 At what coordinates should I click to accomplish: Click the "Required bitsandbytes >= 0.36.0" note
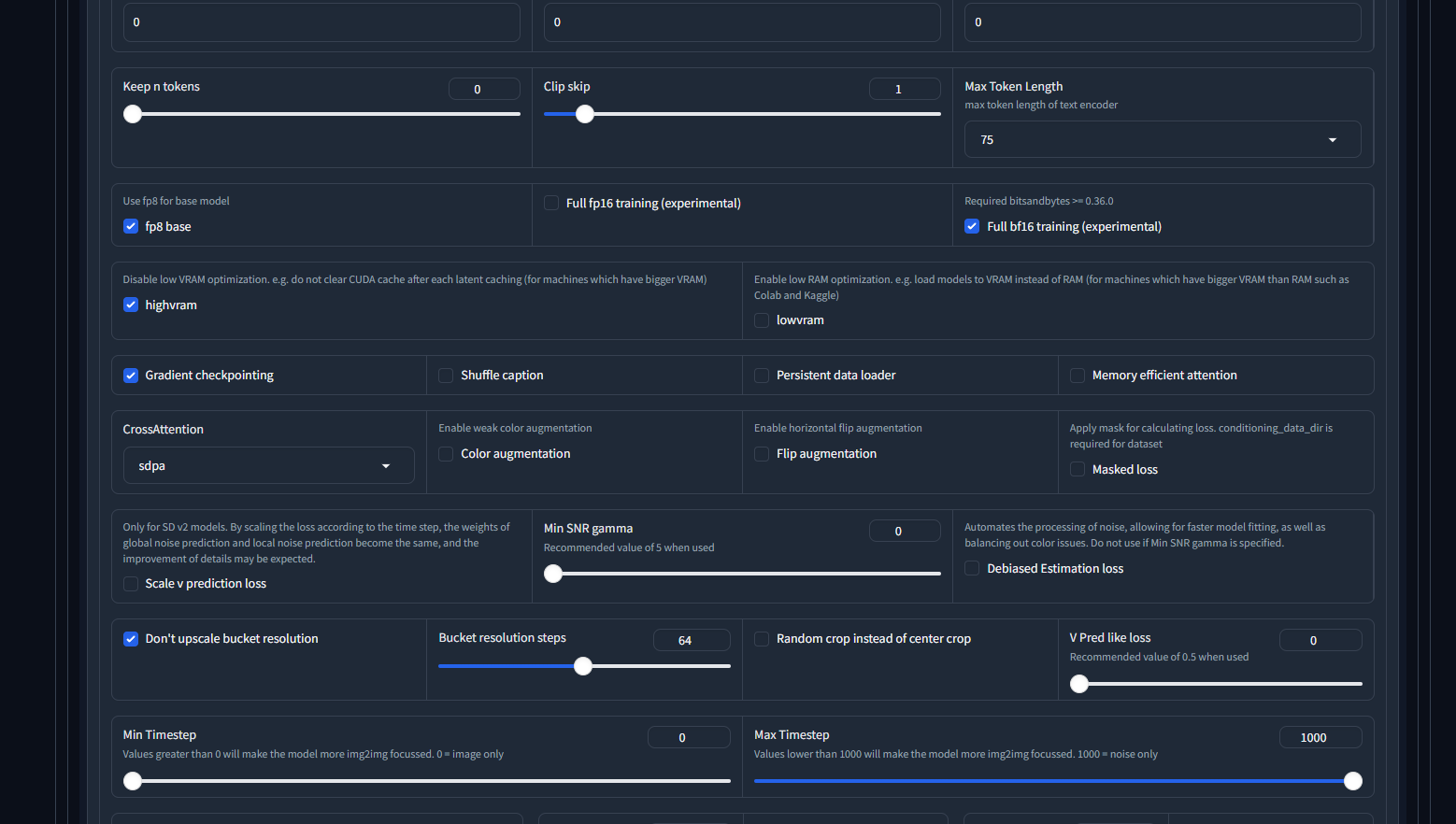coord(1039,201)
